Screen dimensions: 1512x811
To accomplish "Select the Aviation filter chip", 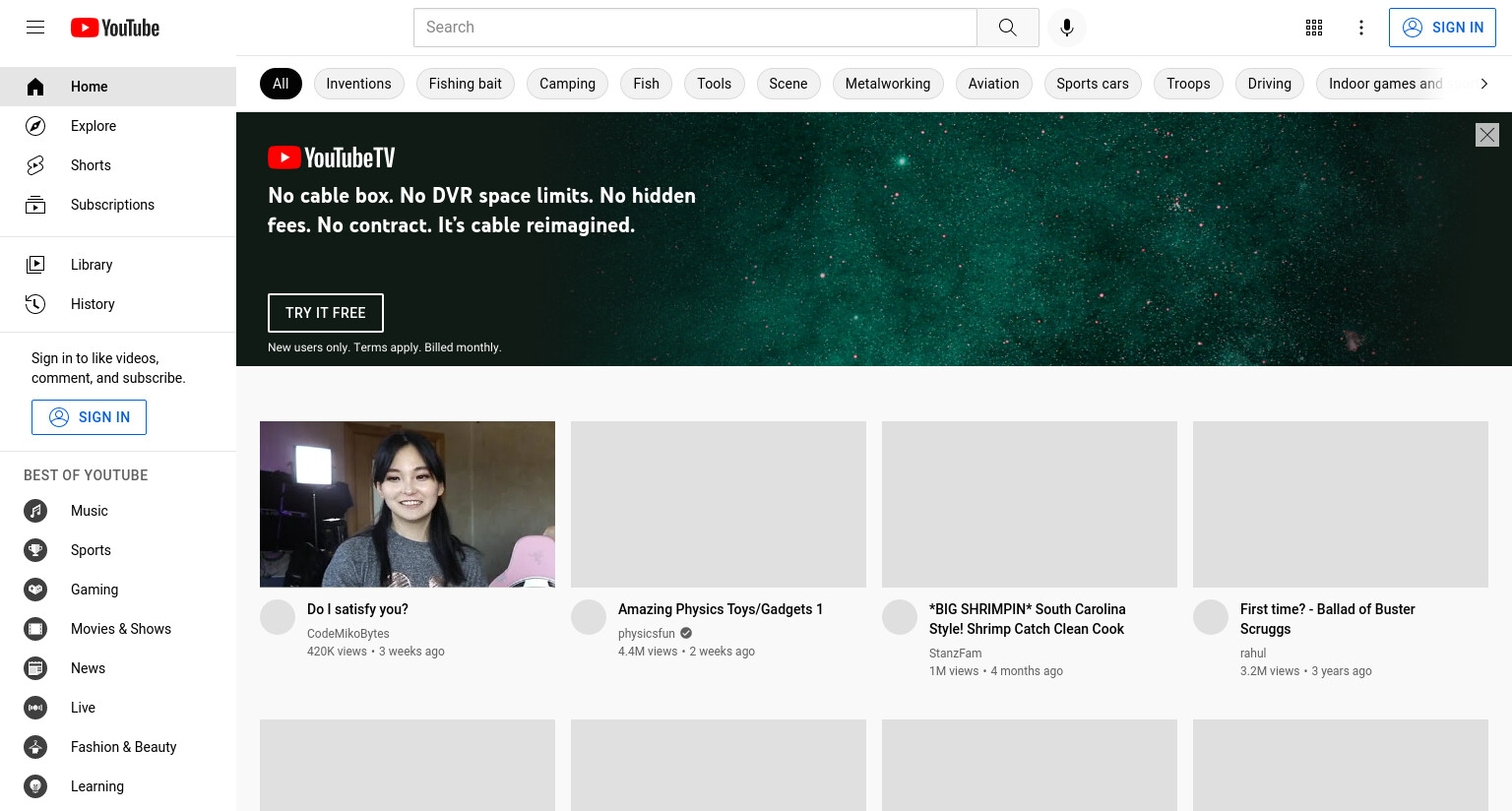I will point(994,84).
